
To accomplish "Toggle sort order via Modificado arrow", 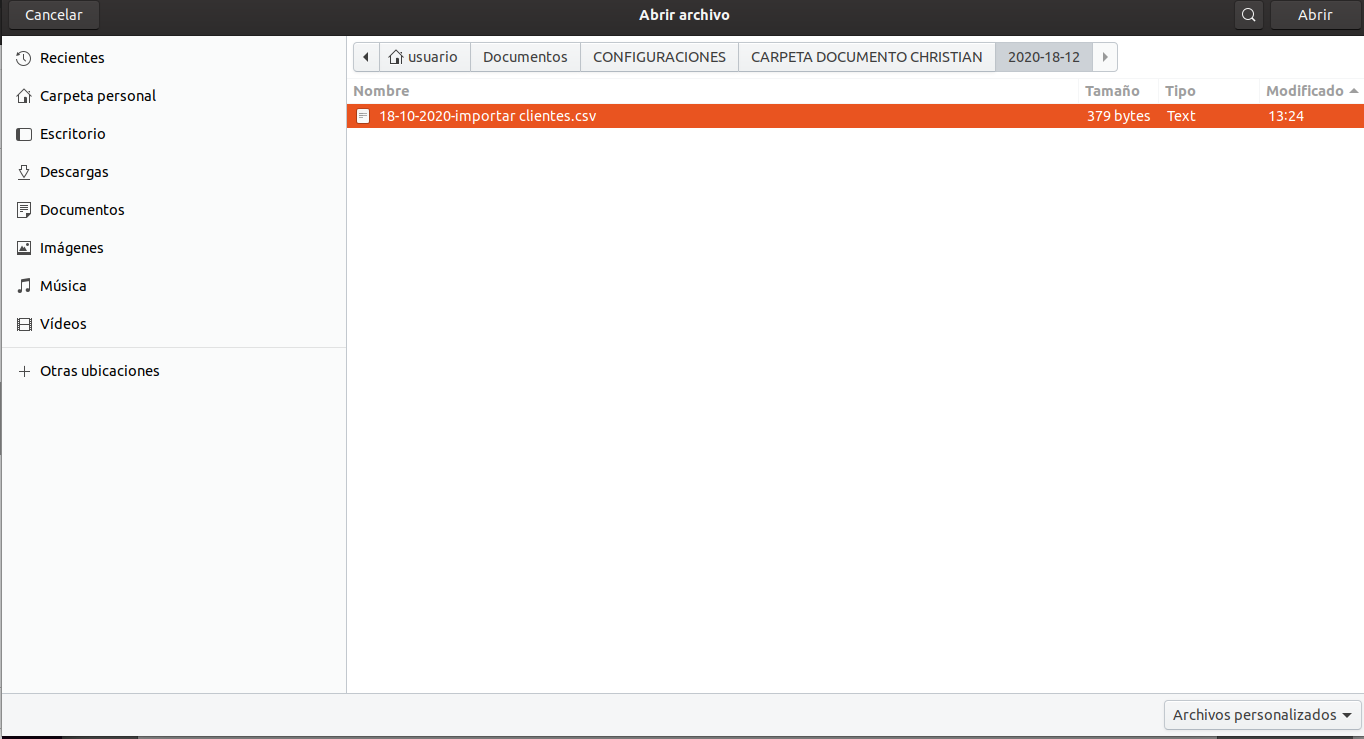I will click(1354, 91).
